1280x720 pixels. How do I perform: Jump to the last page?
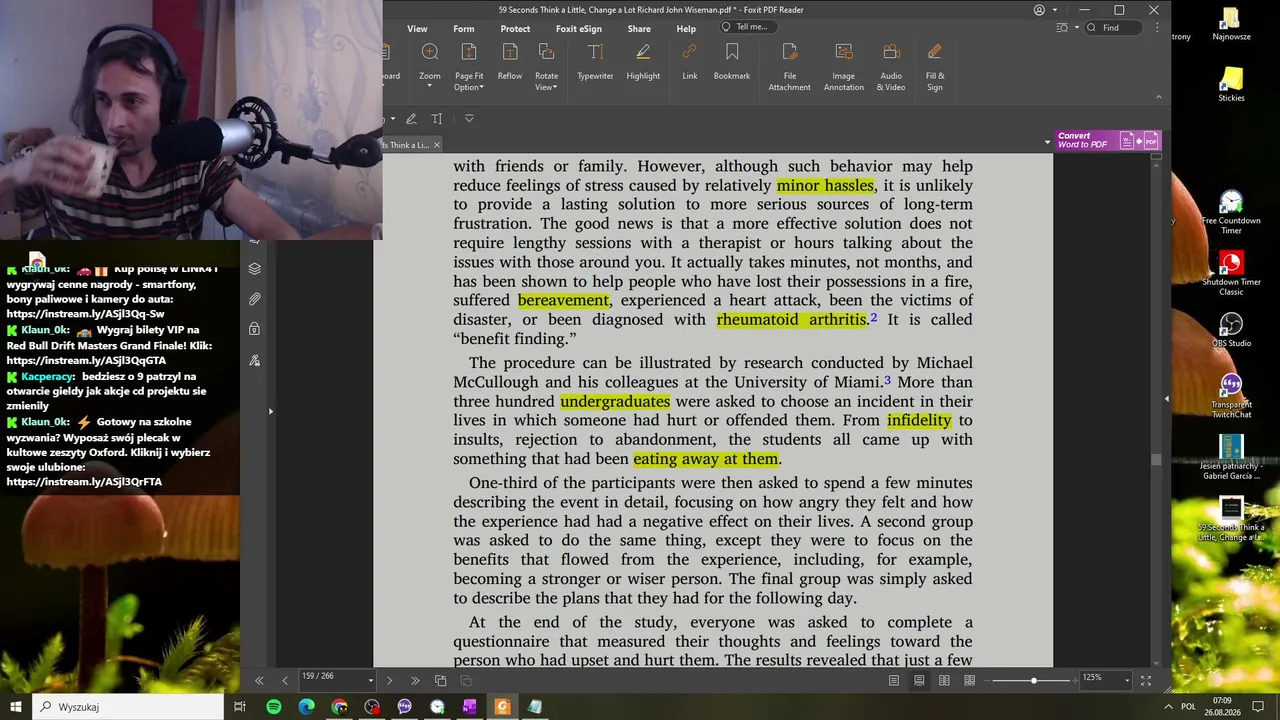[x=415, y=681]
